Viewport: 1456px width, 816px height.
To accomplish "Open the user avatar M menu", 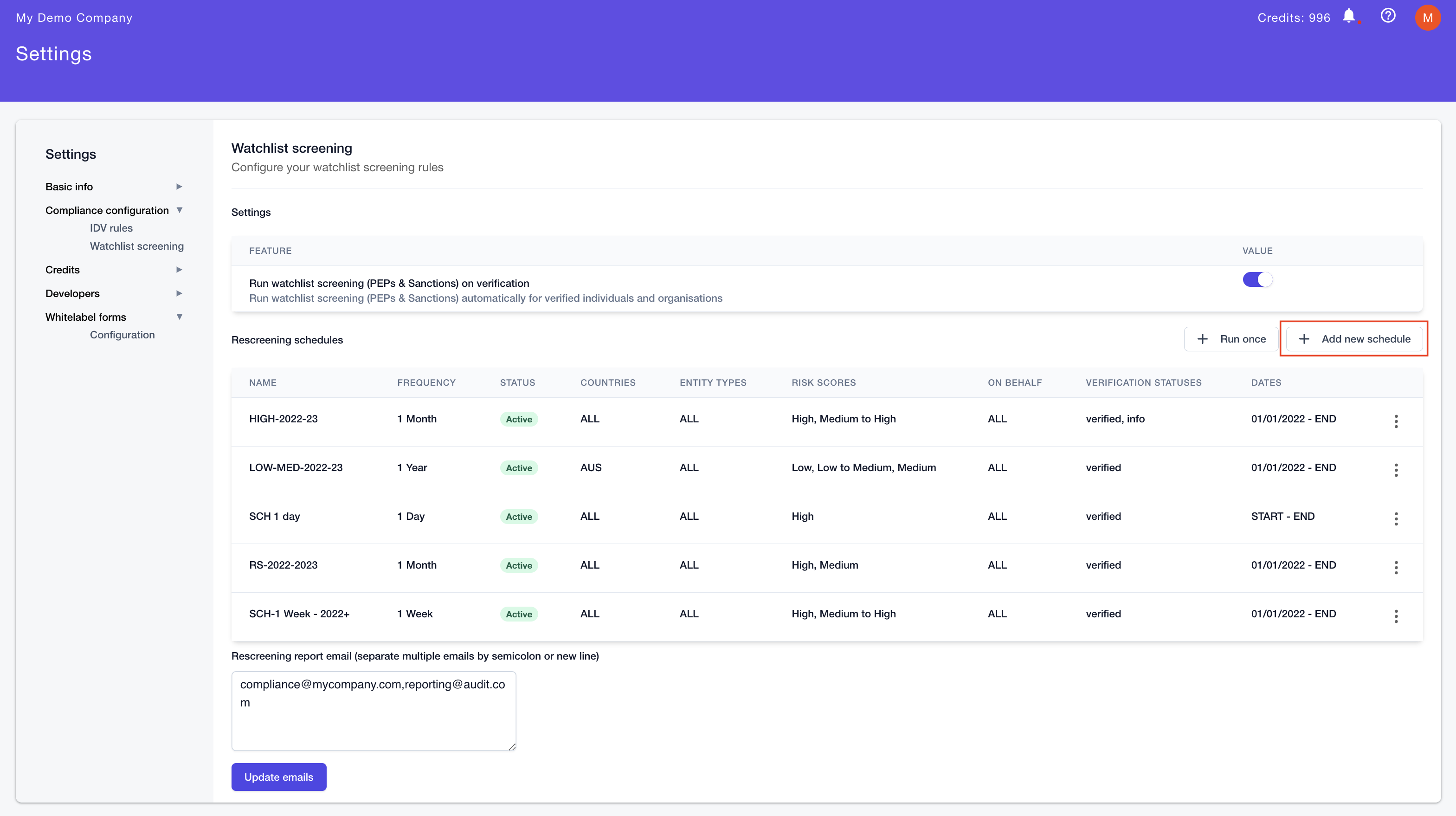I will click(x=1427, y=18).
